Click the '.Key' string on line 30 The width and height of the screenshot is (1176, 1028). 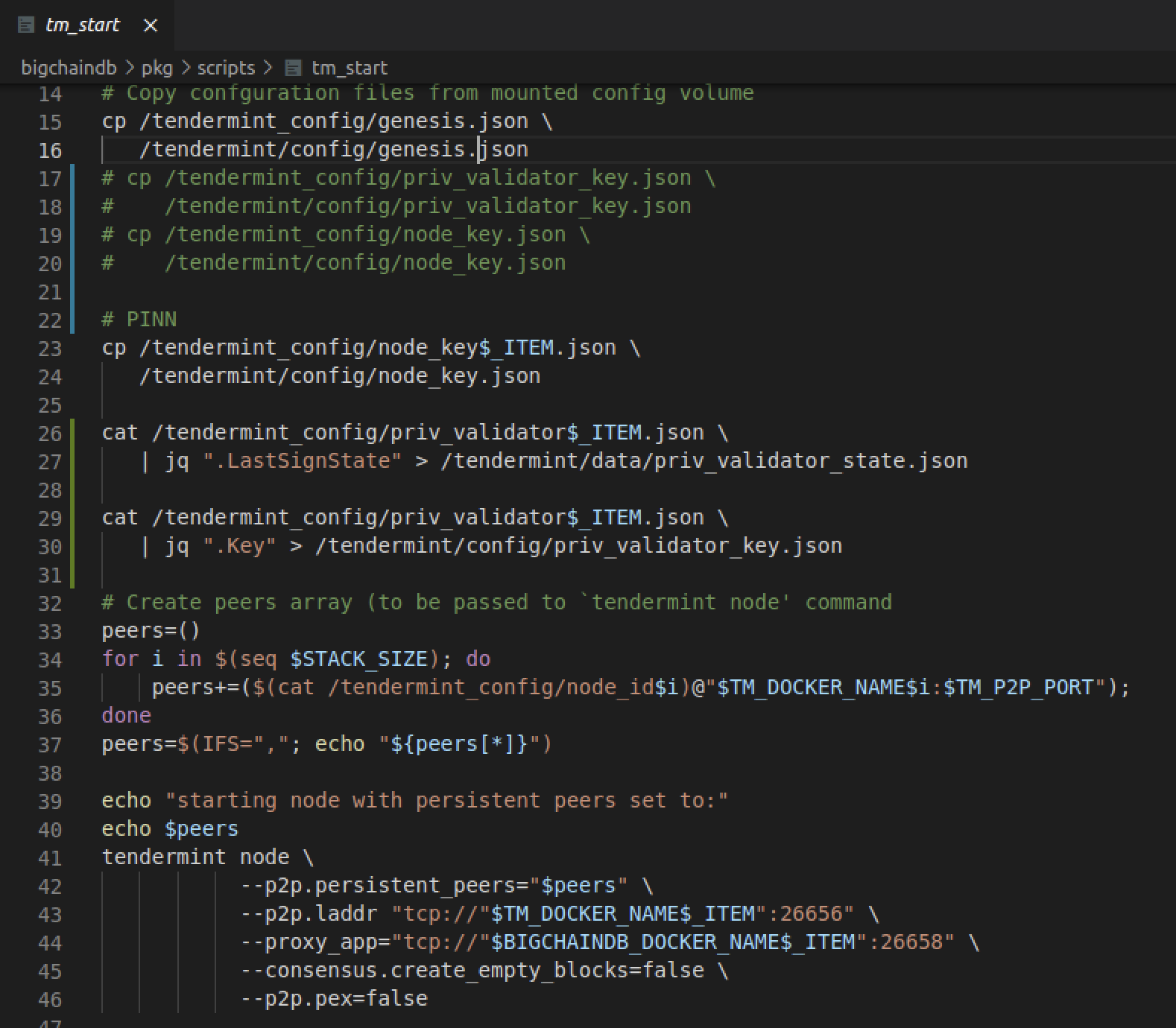[x=239, y=546]
